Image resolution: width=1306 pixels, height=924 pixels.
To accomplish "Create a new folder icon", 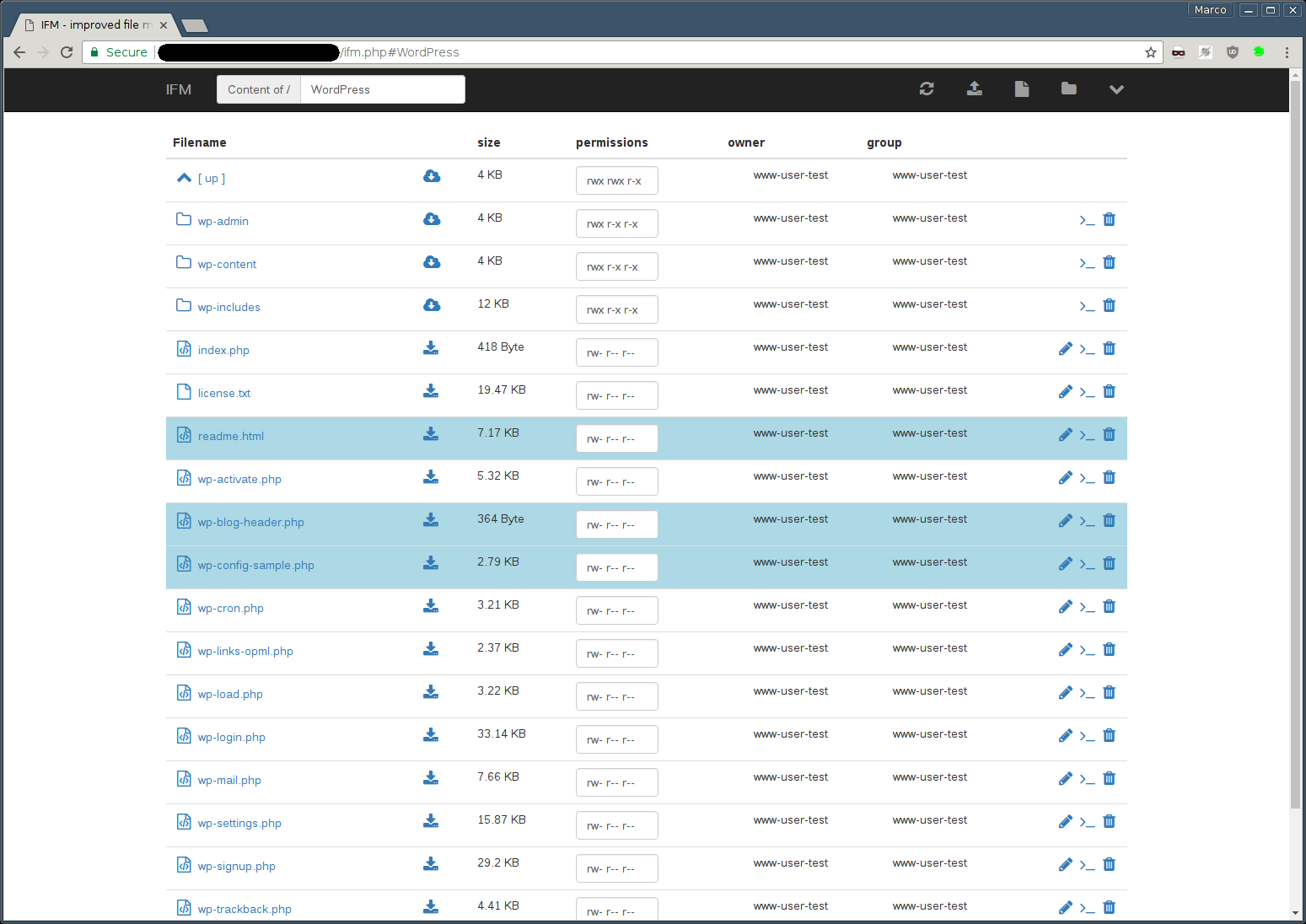I will tap(1069, 89).
